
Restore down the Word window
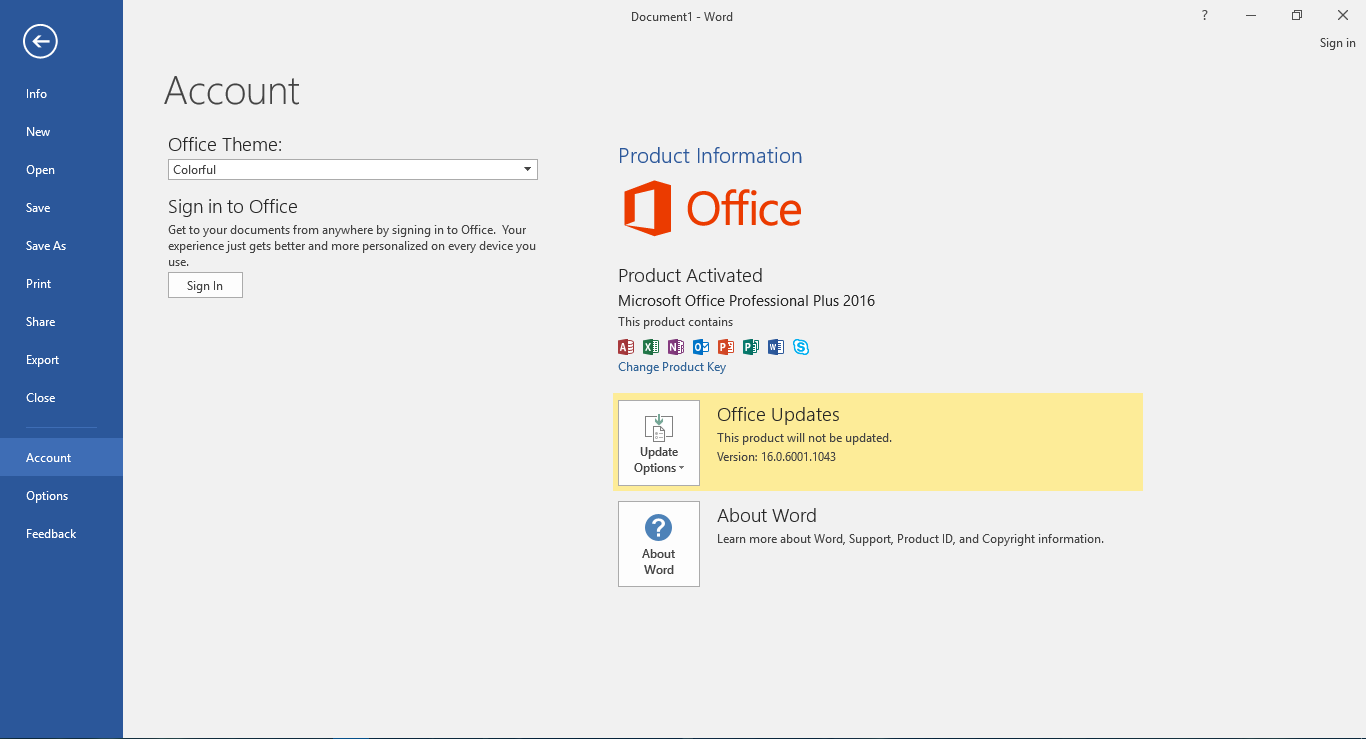(1297, 15)
